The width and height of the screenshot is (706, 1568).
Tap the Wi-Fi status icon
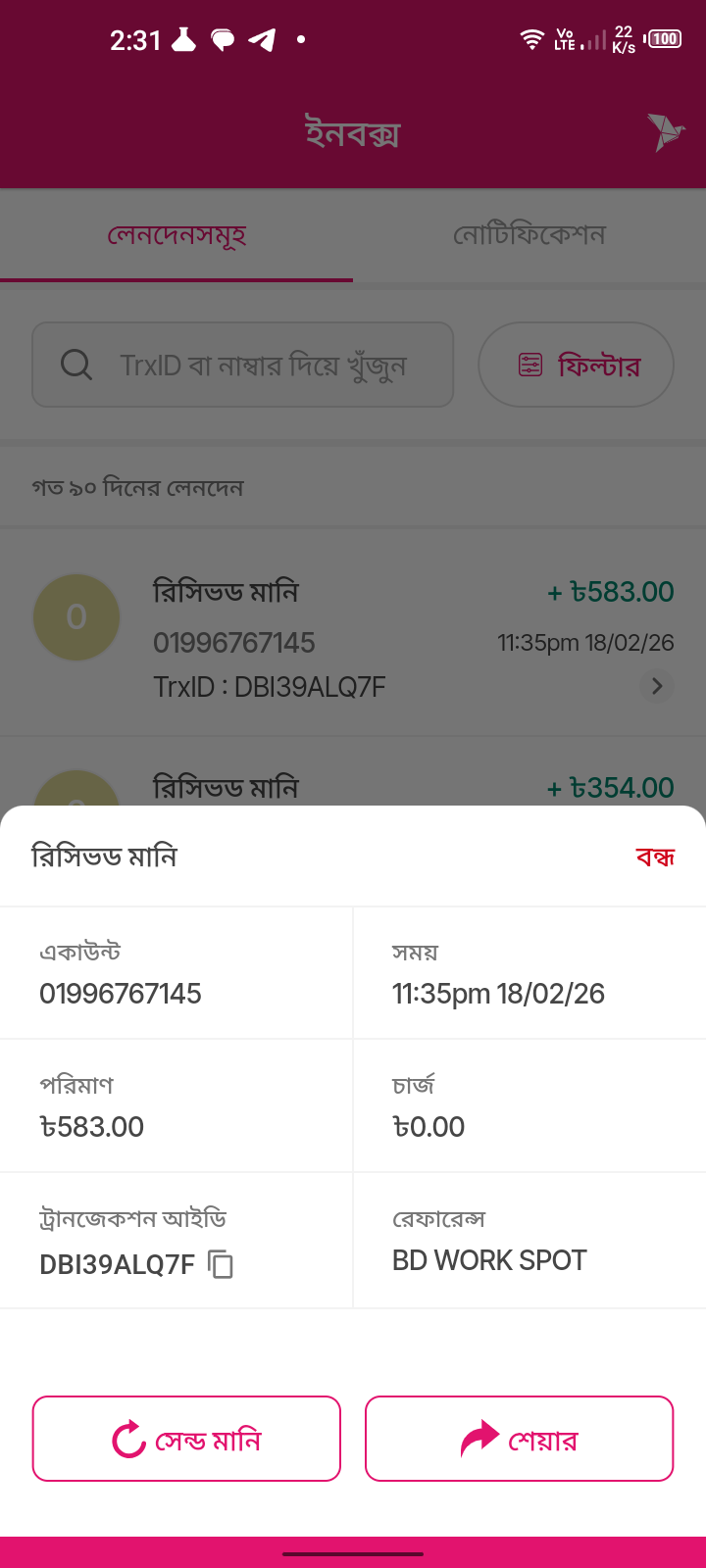[x=532, y=39]
